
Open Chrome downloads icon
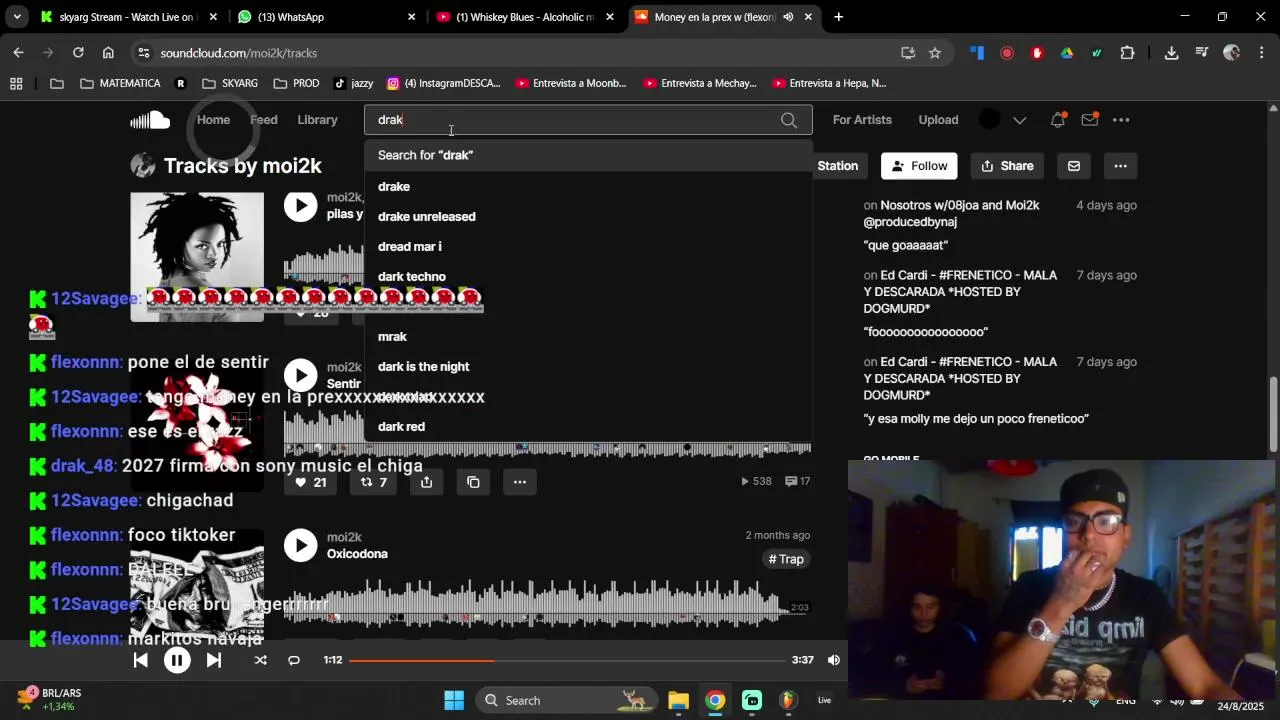1171,53
